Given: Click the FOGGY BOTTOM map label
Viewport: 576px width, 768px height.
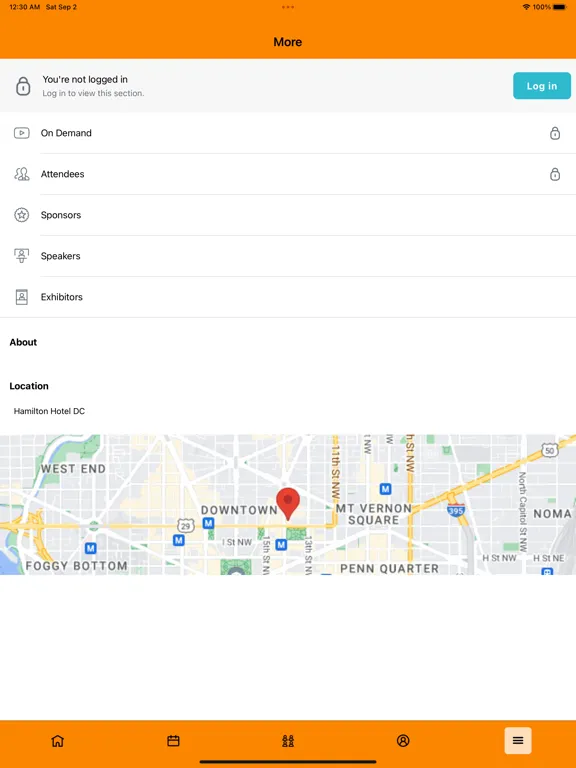Looking at the screenshot, I should tap(76, 566).
